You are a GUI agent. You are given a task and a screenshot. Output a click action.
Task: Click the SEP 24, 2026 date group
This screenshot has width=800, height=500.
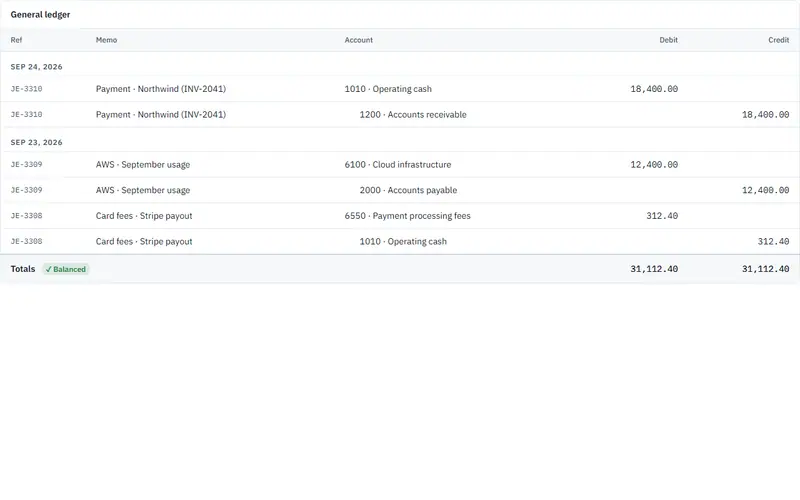pos(36,67)
